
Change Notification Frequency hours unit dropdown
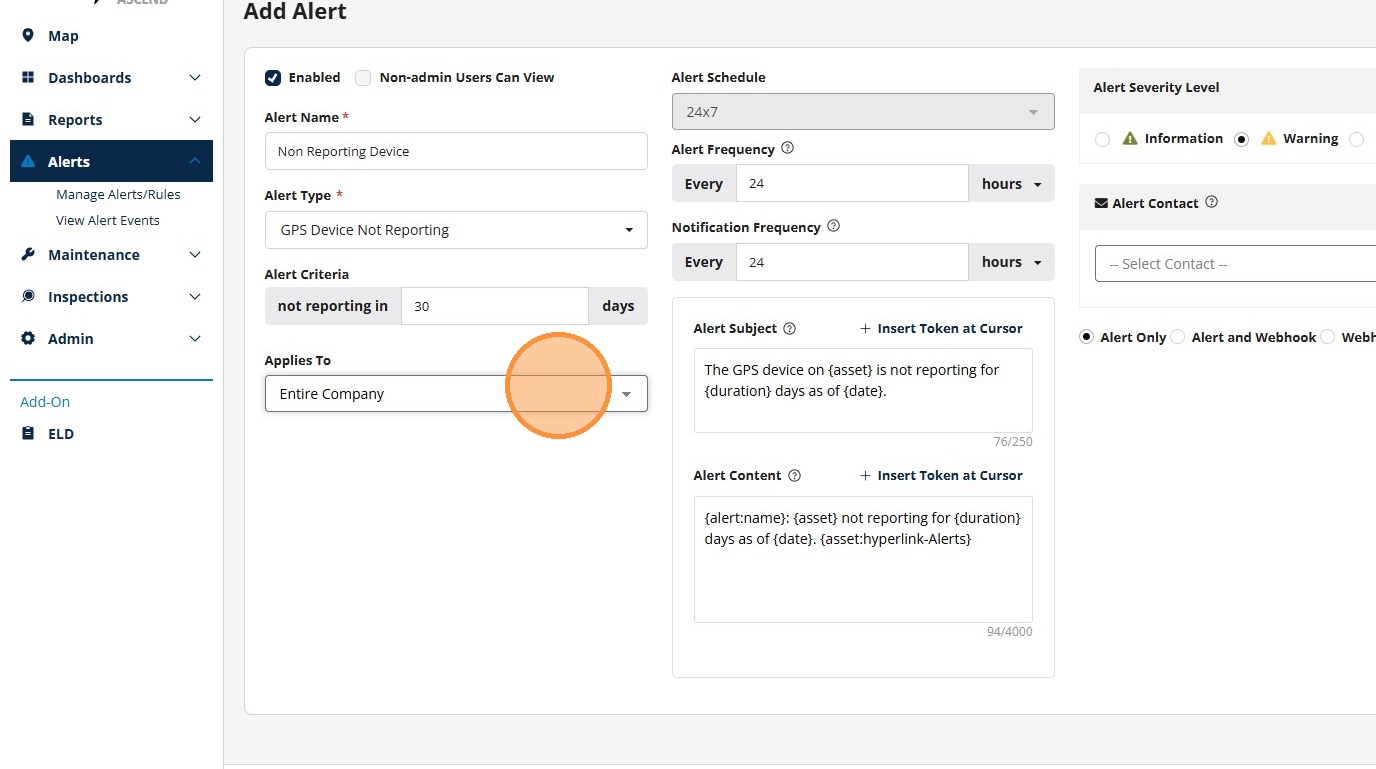tap(1012, 262)
